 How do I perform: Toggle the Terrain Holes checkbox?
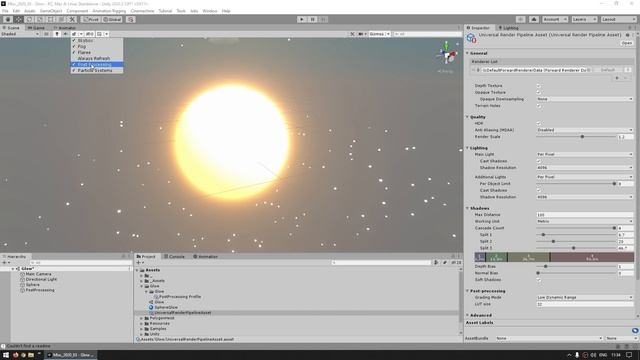click(x=538, y=106)
